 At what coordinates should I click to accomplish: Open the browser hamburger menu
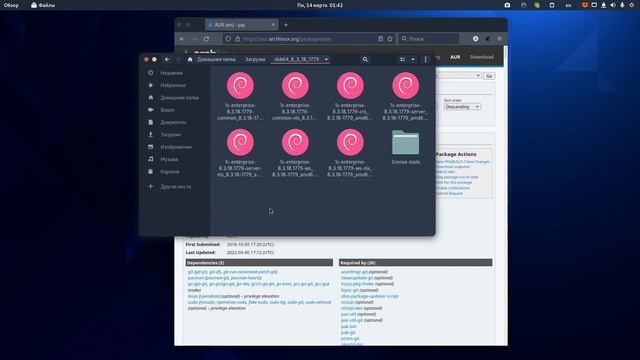pos(500,39)
